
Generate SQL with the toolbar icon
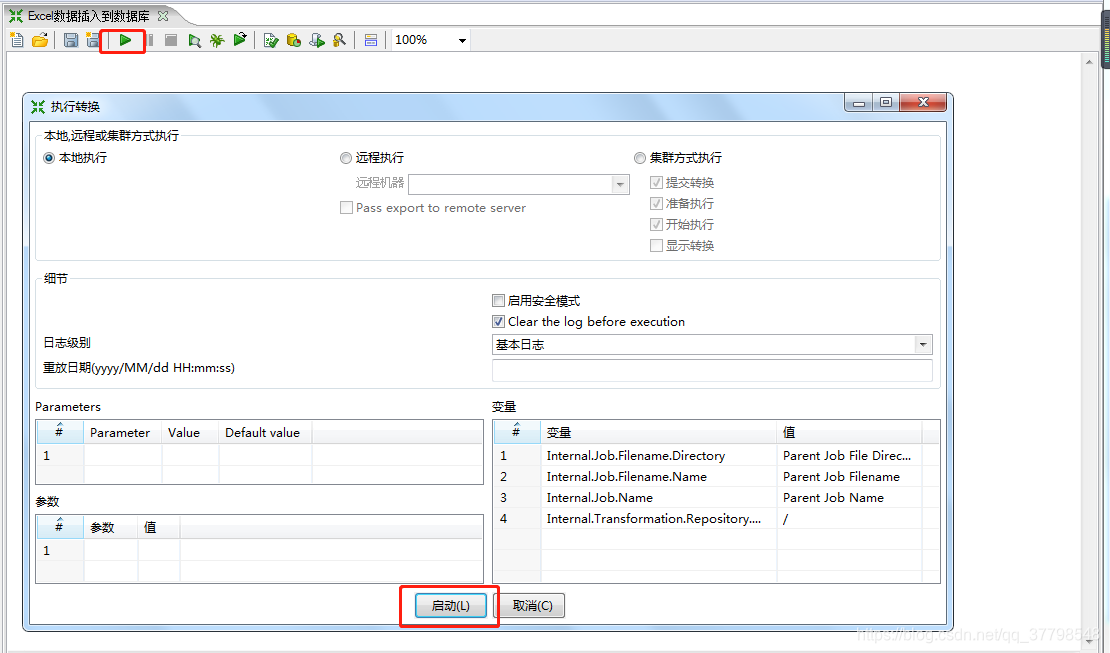coord(317,40)
